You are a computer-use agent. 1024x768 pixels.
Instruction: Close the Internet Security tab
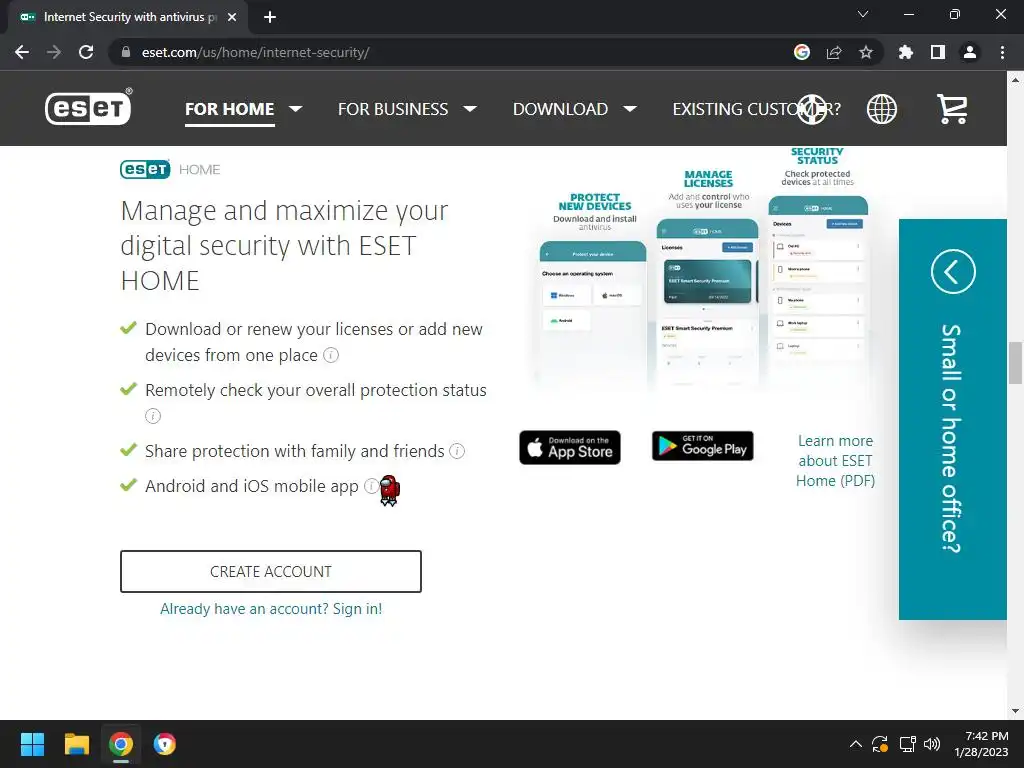(x=232, y=17)
